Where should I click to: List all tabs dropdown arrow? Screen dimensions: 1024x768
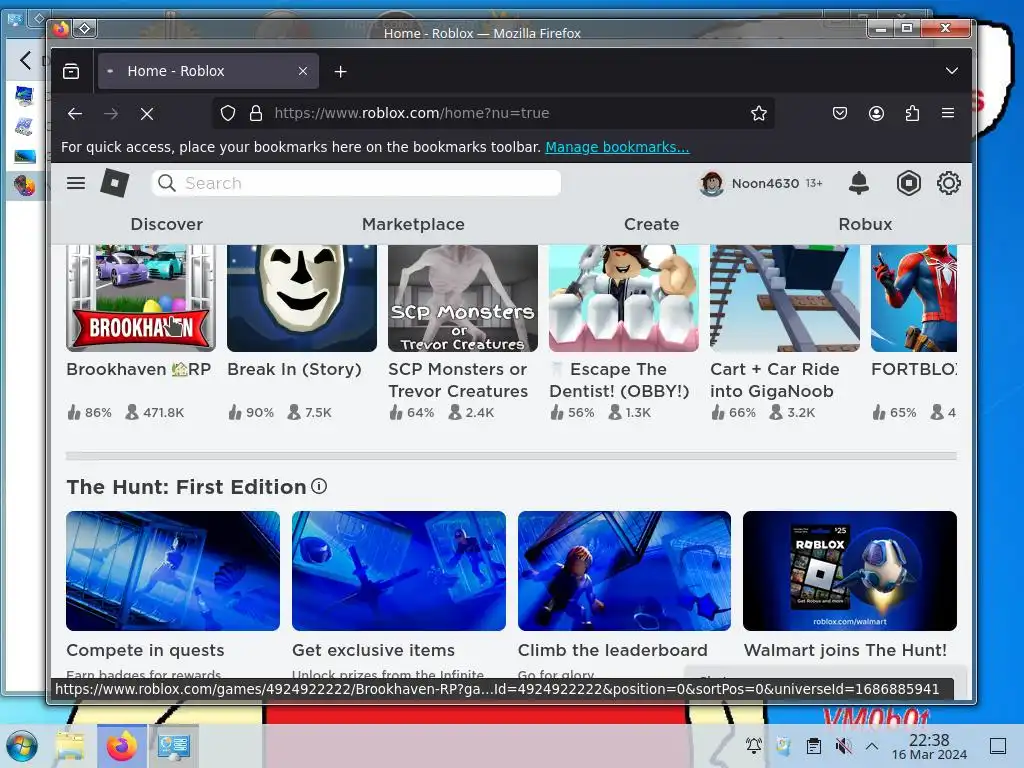952,71
